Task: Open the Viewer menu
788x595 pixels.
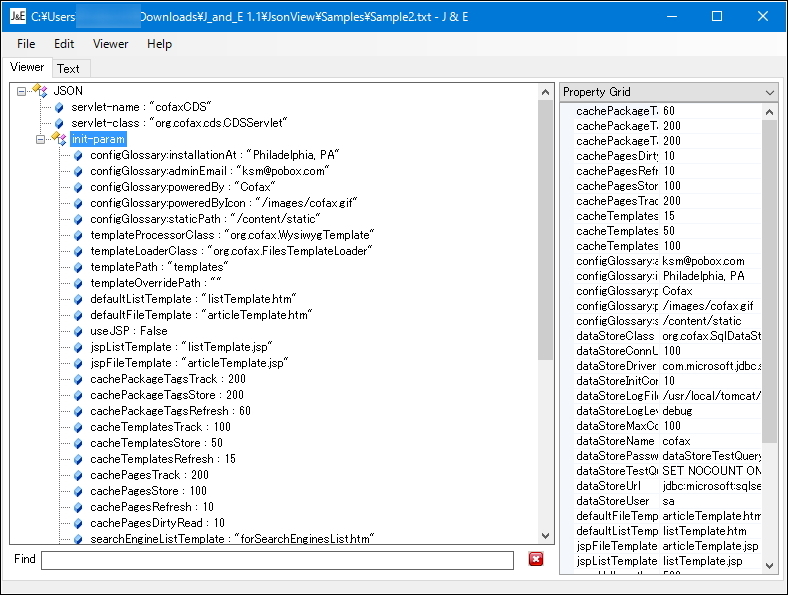Action: point(111,44)
